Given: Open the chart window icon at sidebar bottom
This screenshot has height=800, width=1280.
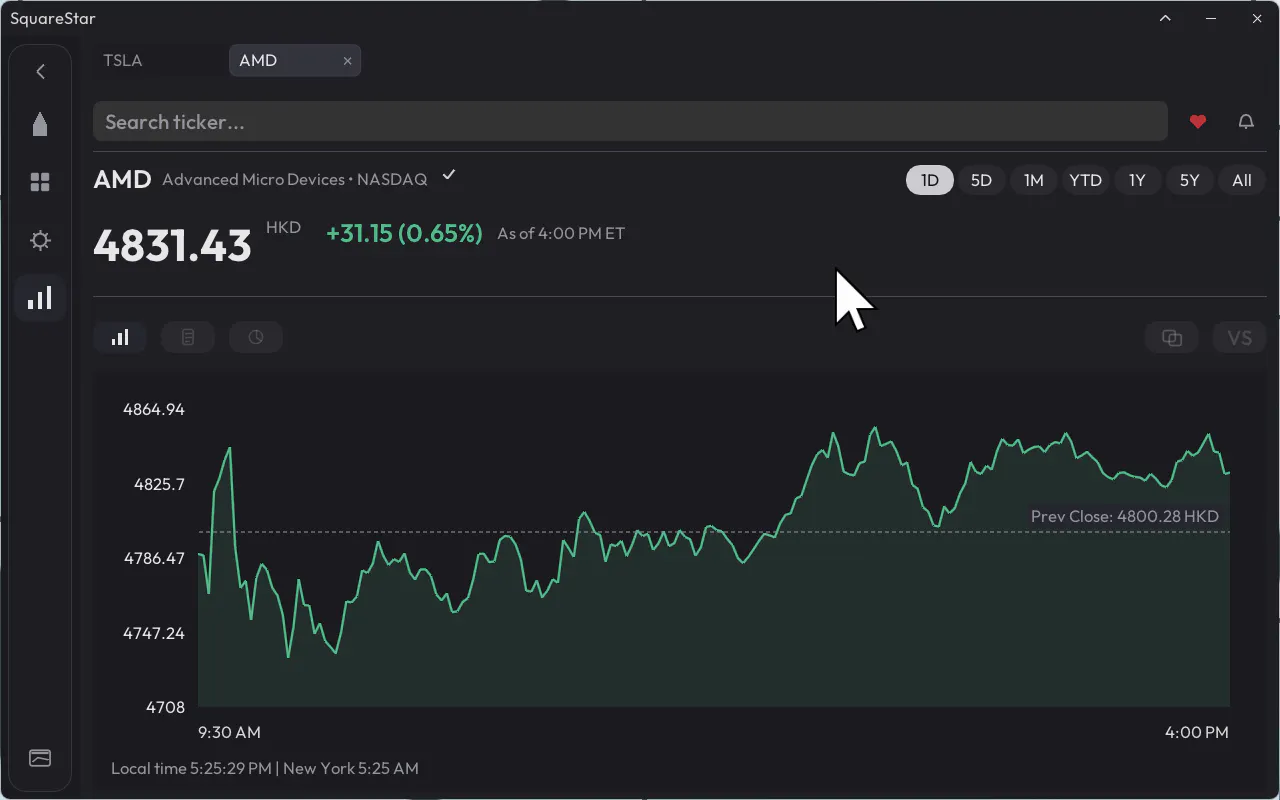Looking at the screenshot, I should coord(40,757).
